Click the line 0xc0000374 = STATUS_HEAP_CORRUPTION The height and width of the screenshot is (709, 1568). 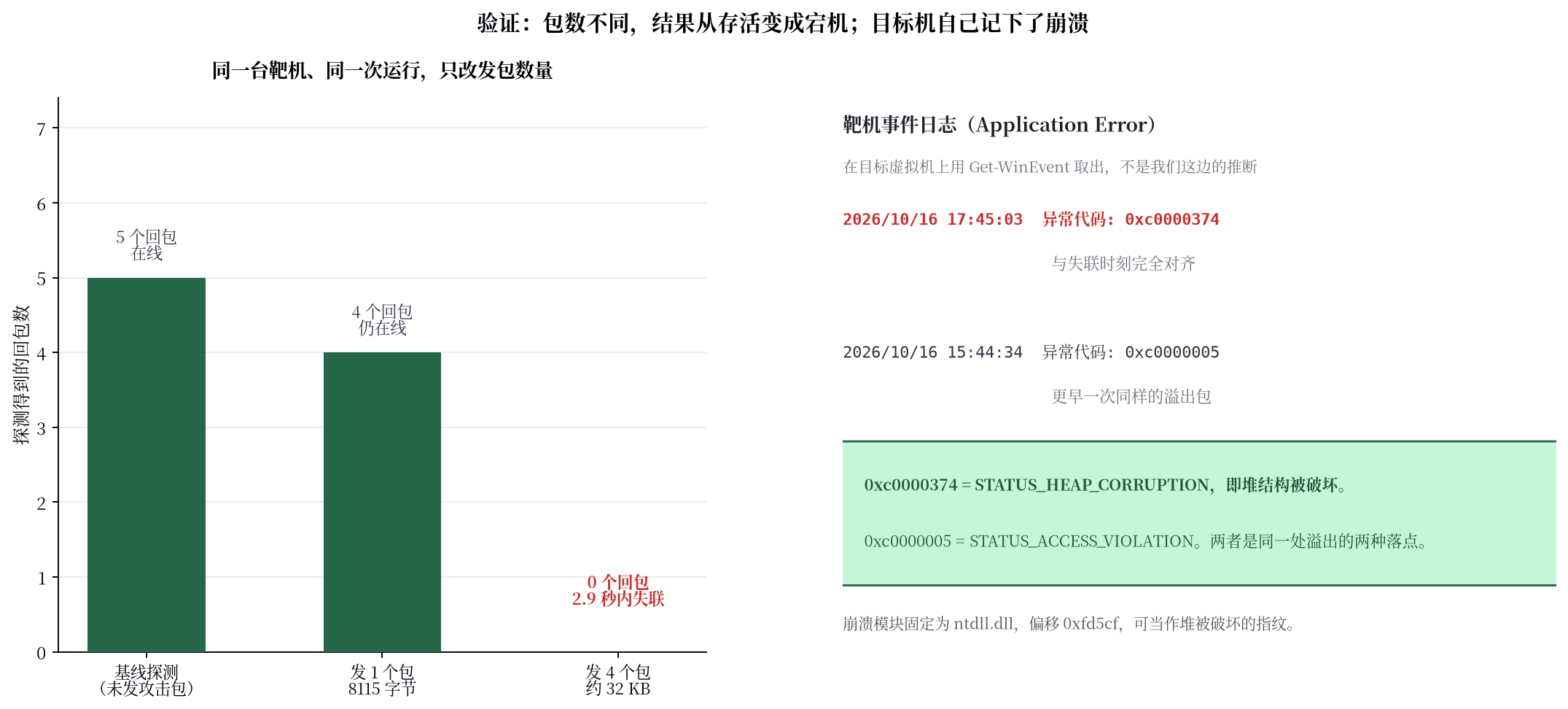click(x=1105, y=485)
